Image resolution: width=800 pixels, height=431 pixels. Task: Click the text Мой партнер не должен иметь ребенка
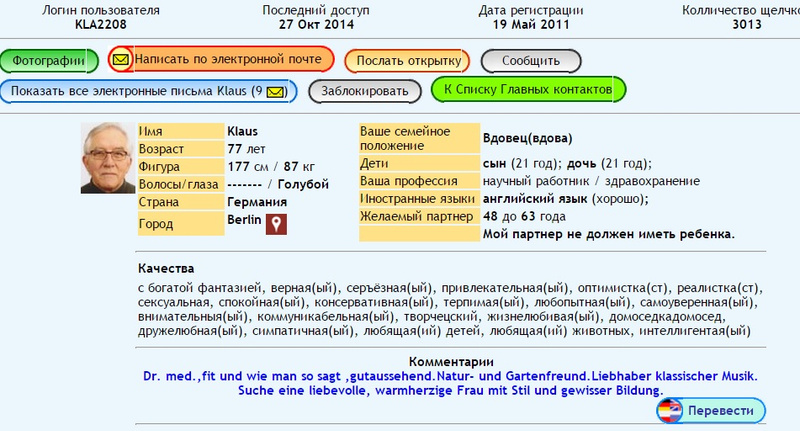[x=609, y=234]
